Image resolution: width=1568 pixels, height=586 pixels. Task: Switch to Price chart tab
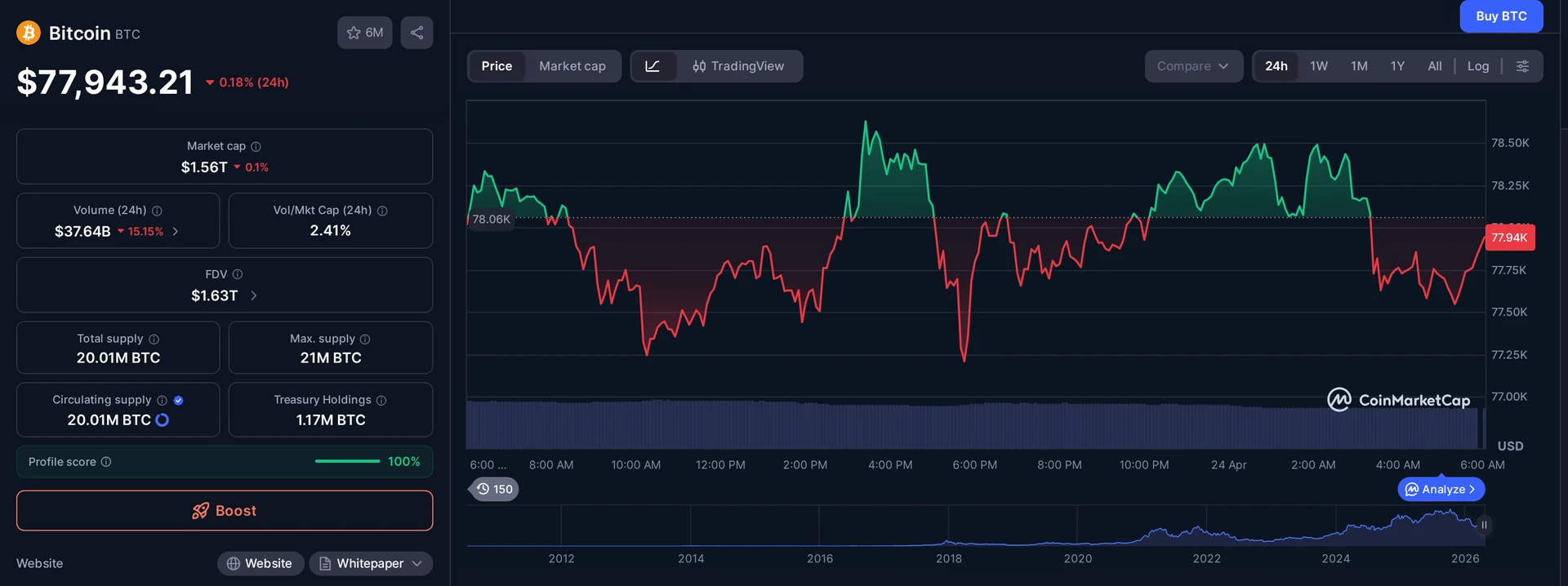tap(497, 66)
